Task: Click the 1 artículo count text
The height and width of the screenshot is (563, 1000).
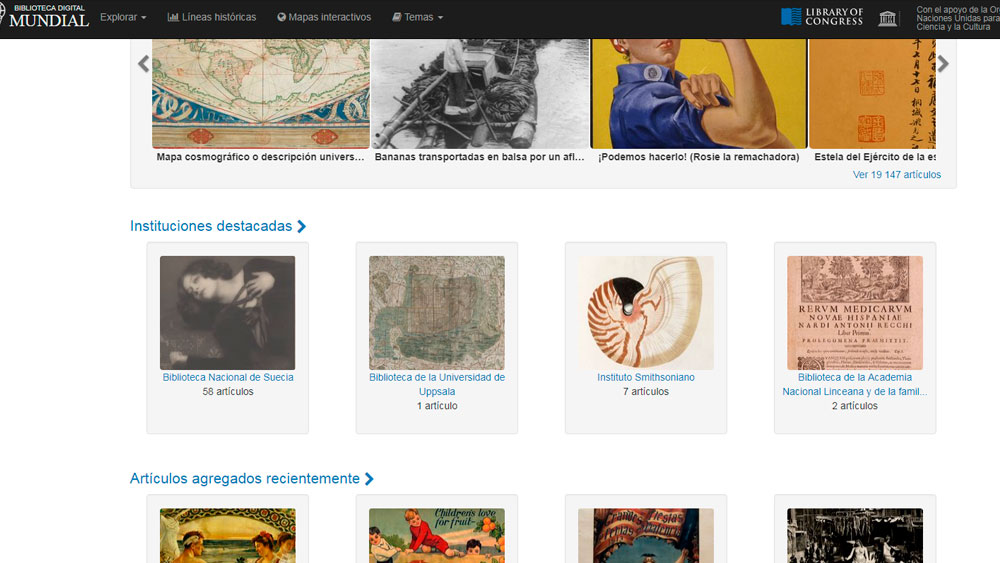Action: pyautogui.click(x=437, y=406)
